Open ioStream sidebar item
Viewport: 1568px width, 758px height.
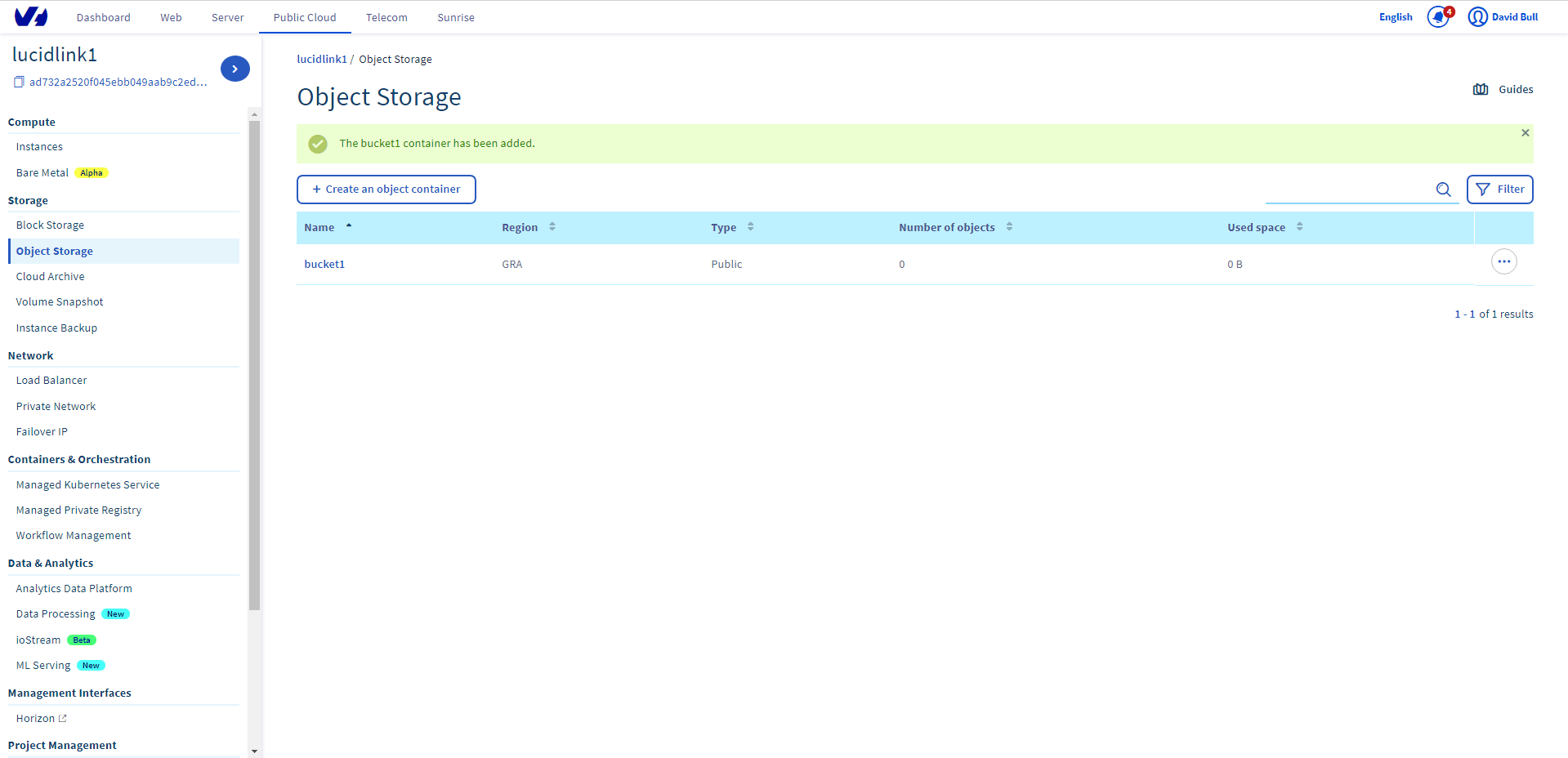tap(38, 640)
